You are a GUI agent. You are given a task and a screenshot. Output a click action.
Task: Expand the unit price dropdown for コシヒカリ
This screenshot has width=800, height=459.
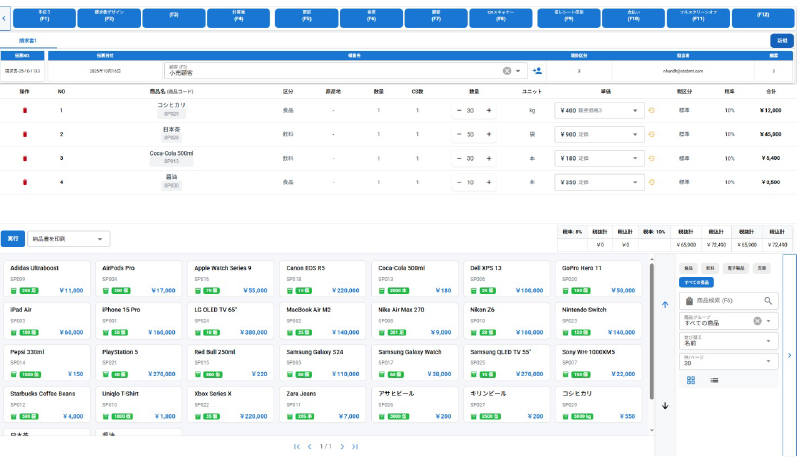(x=637, y=110)
